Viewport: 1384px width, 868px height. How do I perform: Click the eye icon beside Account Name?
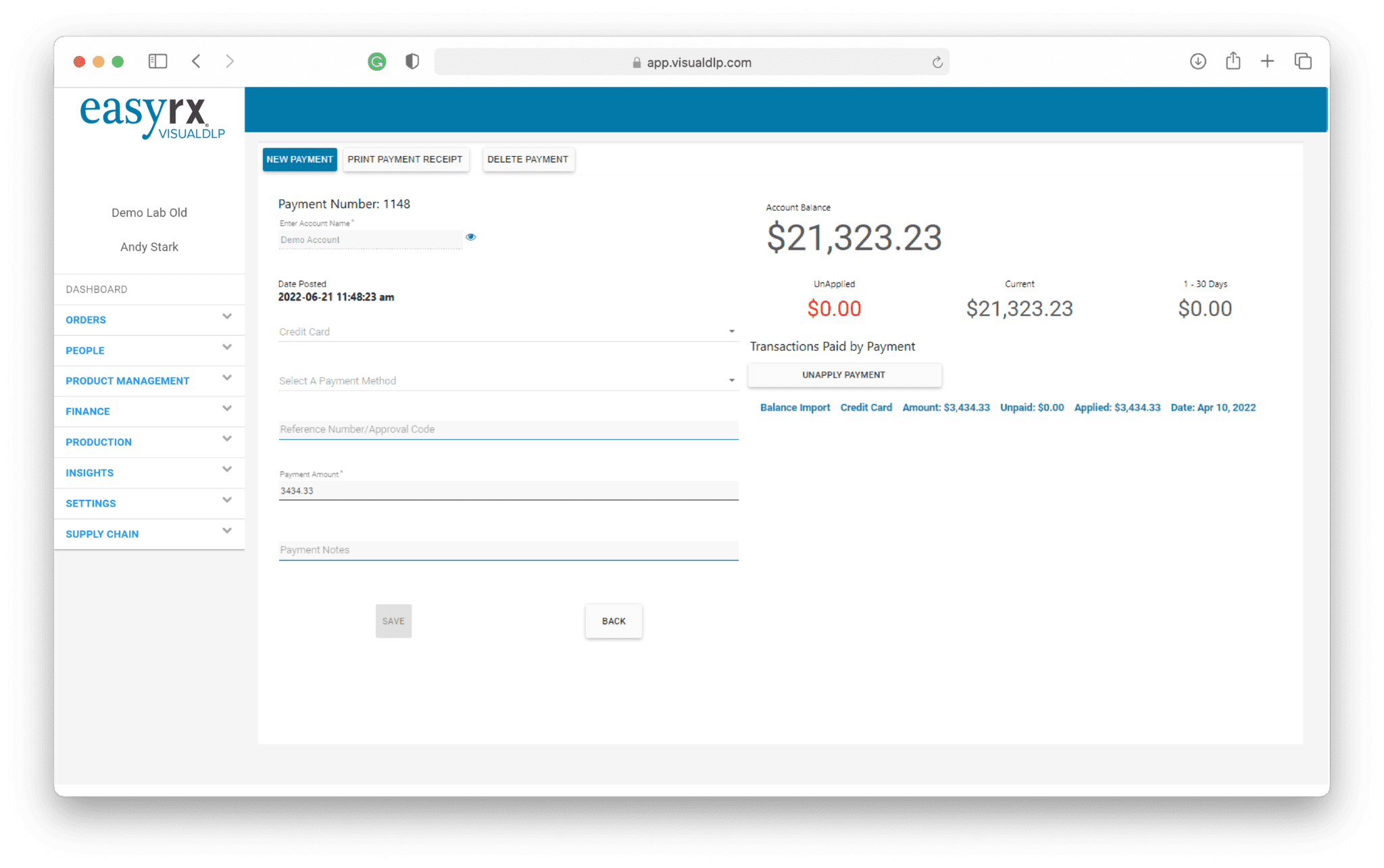(470, 237)
